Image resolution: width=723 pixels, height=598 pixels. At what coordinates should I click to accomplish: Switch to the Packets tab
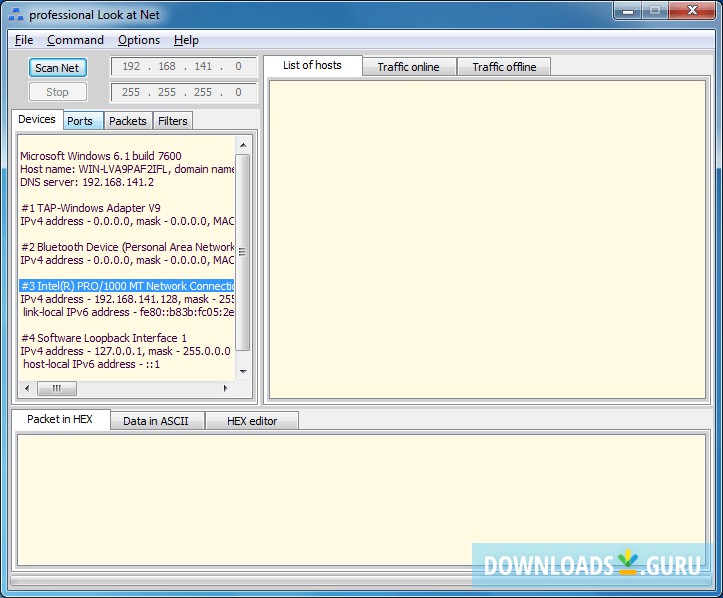[128, 121]
